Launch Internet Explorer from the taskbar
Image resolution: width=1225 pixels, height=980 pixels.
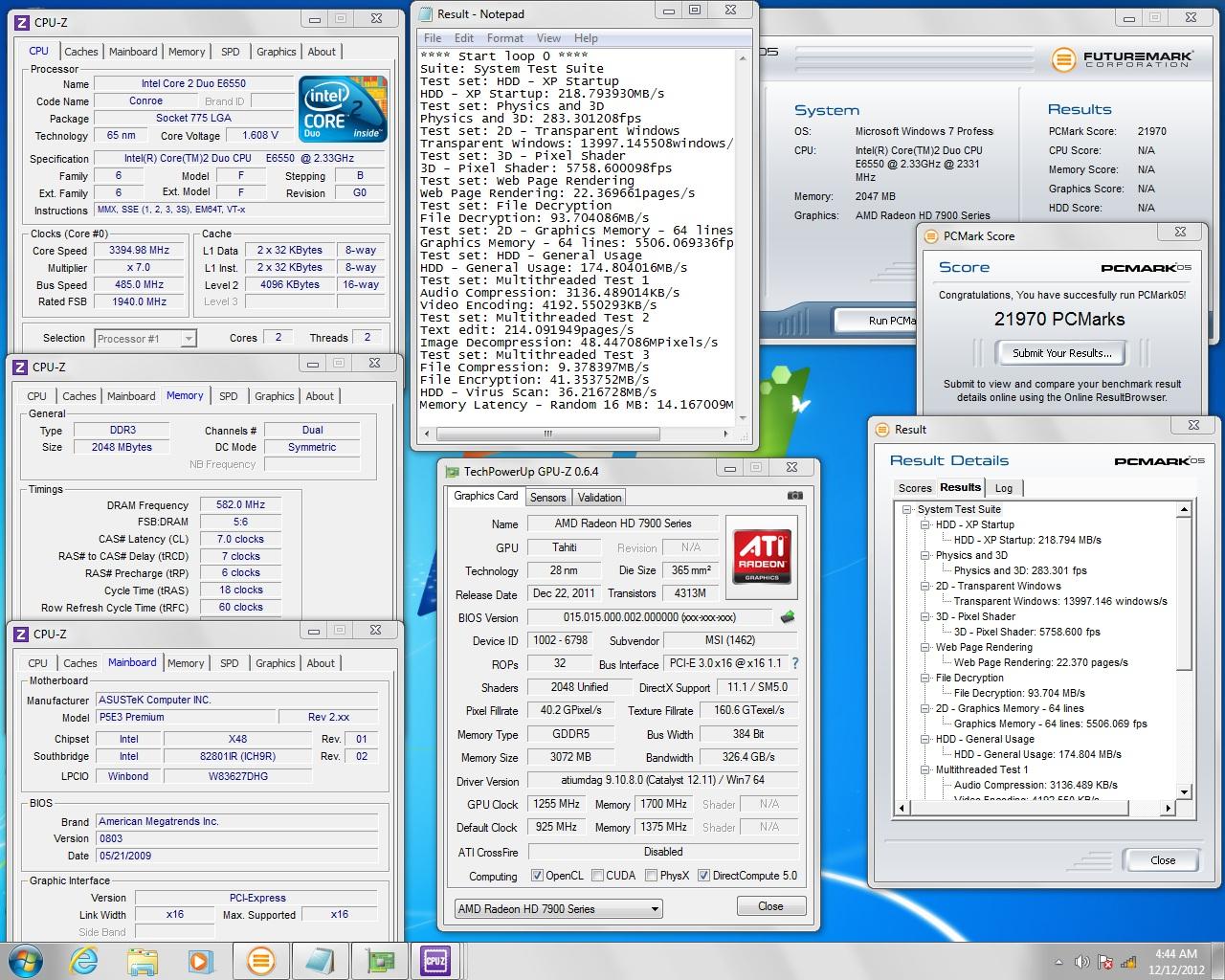tap(85, 960)
